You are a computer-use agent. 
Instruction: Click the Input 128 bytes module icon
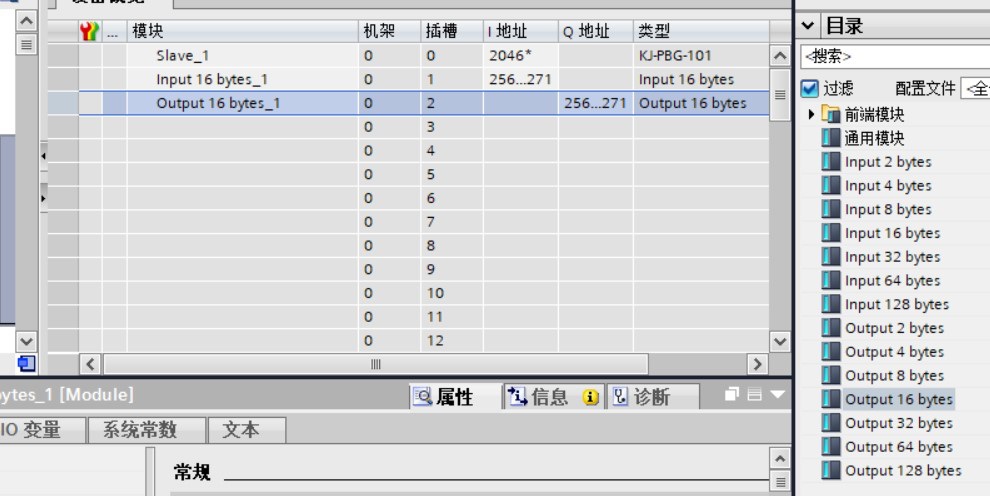(831, 304)
